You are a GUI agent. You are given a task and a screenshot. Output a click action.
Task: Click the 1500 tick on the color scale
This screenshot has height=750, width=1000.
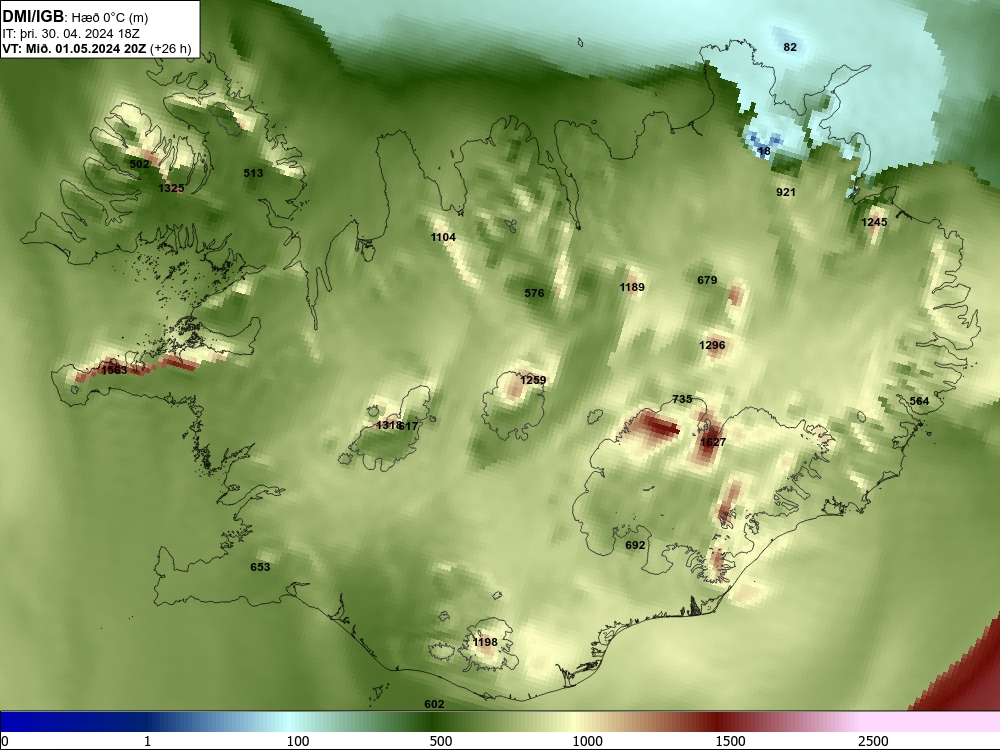(730, 741)
